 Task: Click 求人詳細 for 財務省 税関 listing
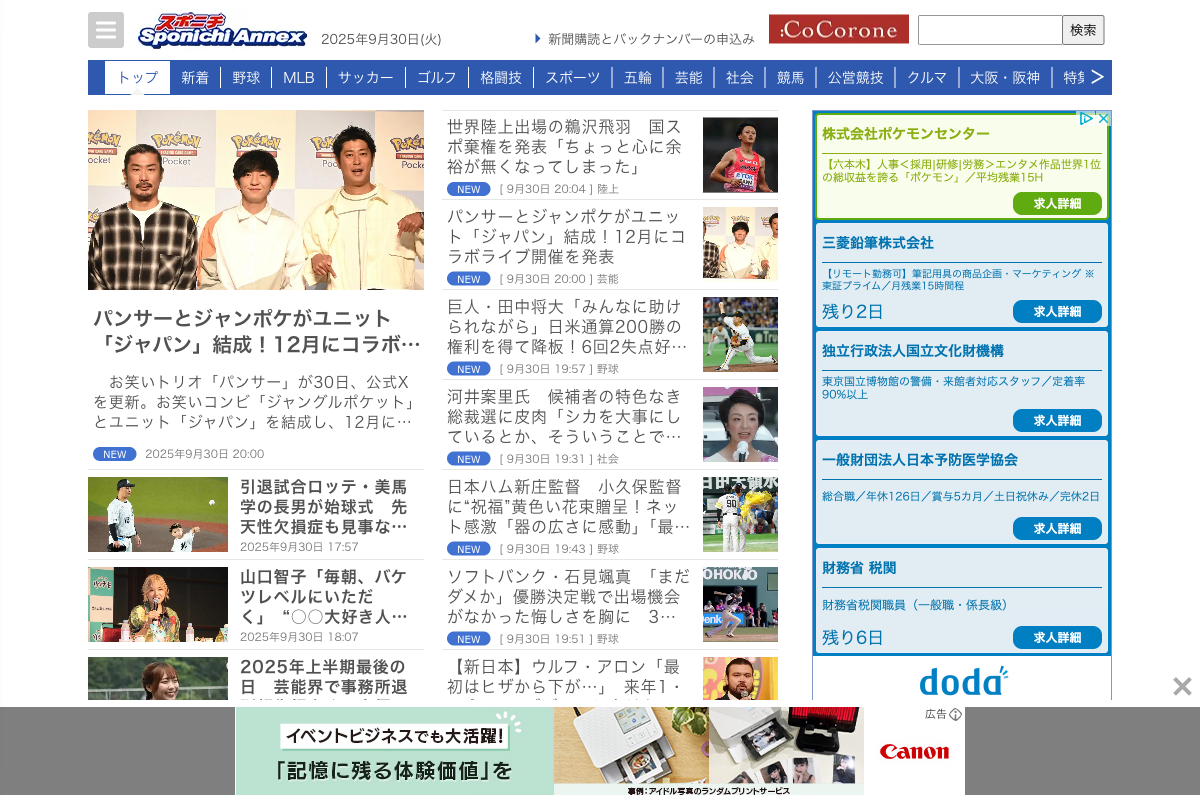click(1057, 637)
